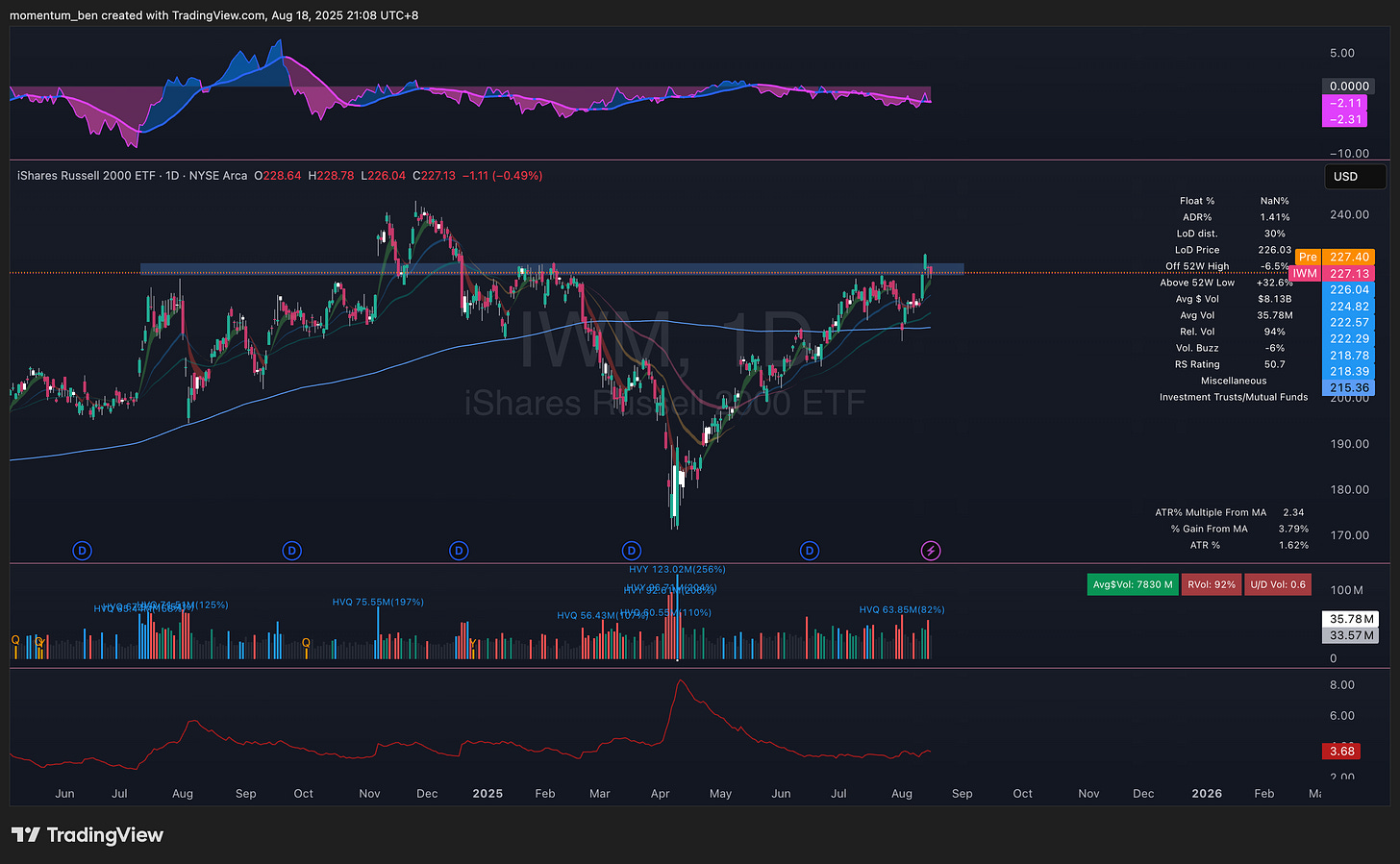Click the red U/D Vol: 0.6 badge
This screenshot has height=864, width=1400.
click(1278, 584)
